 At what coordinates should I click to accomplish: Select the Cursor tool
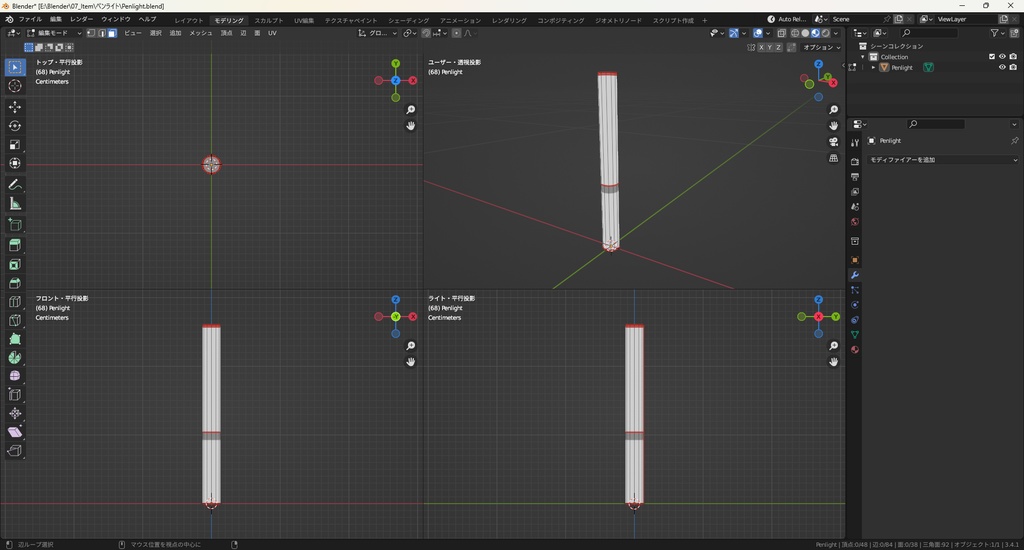[x=15, y=86]
